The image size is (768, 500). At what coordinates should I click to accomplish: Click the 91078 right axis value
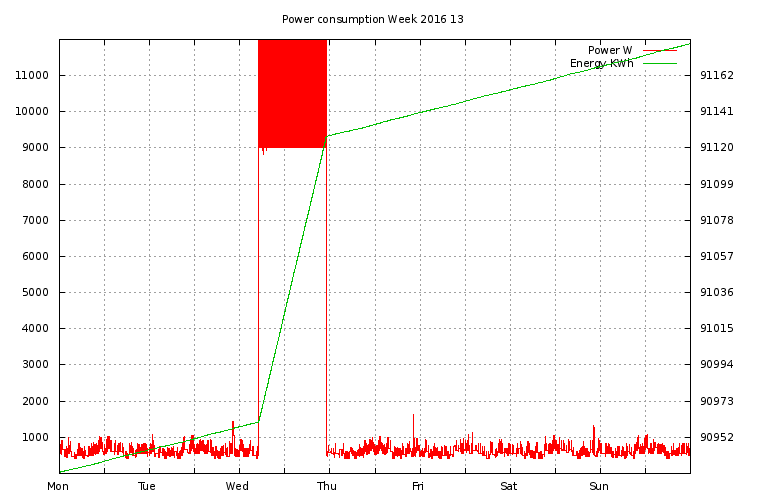click(717, 220)
